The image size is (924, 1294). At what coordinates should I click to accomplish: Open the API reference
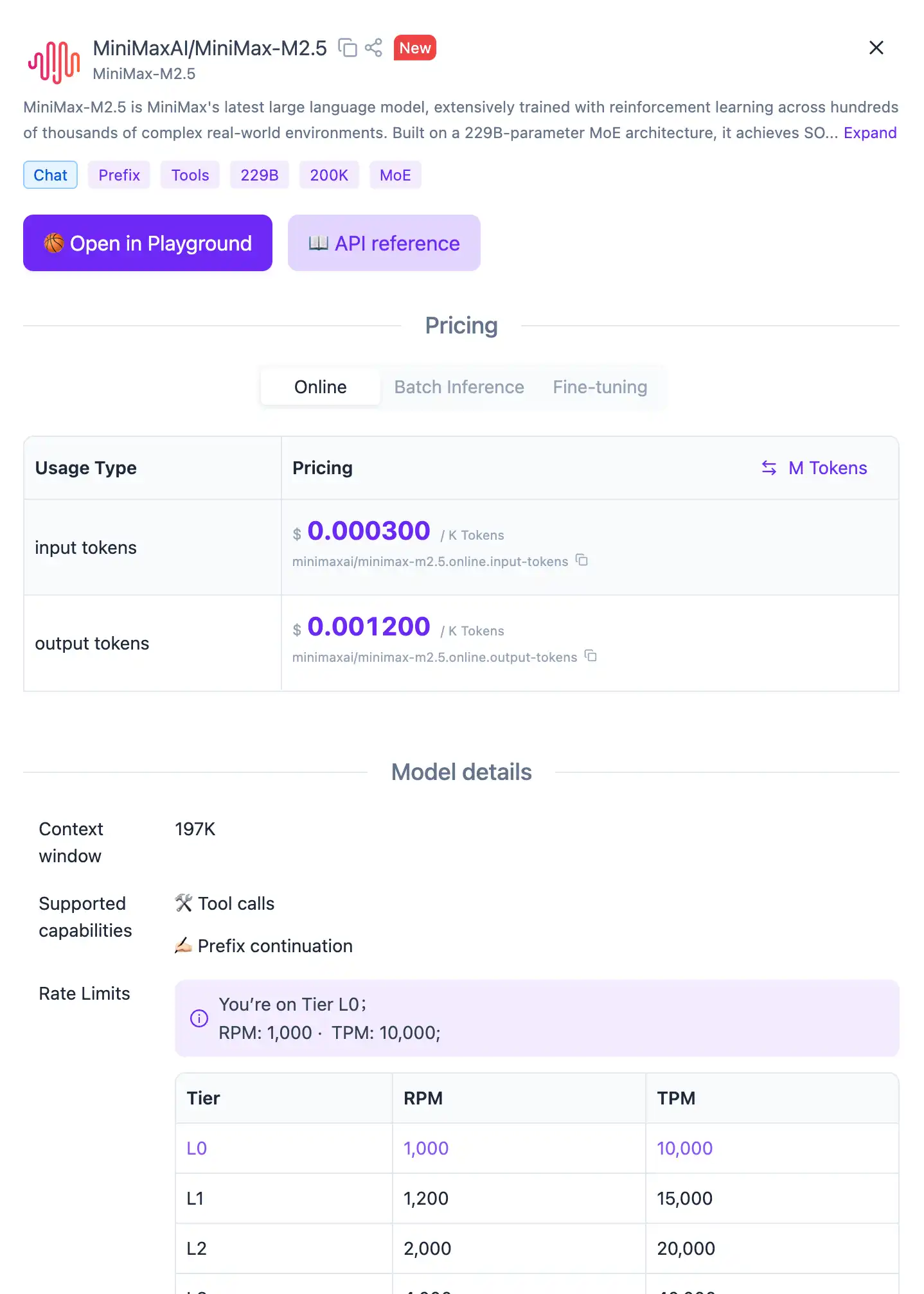pyautogui.click(x=384, y=244)
